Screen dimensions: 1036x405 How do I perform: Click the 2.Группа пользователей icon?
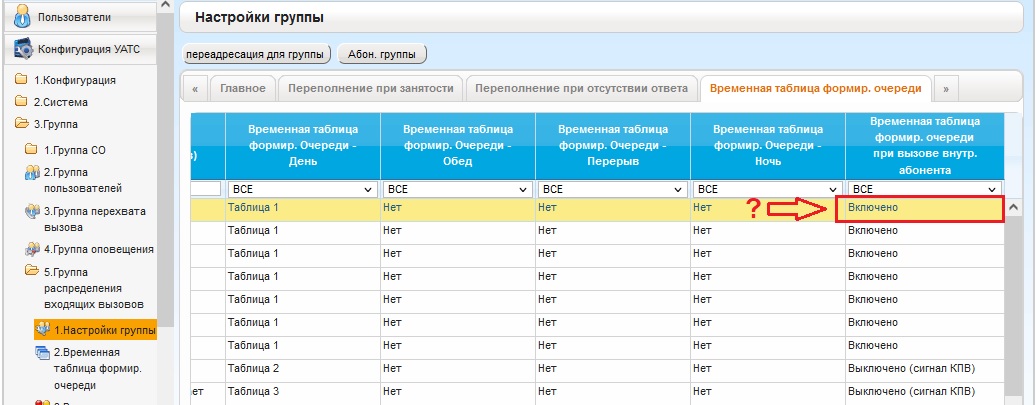pos(32,172)
